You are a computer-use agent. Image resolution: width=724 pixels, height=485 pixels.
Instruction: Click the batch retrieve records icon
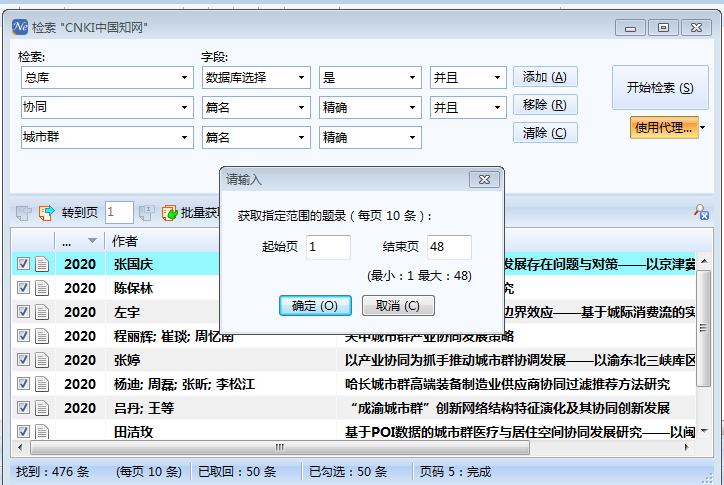point(169,213)
